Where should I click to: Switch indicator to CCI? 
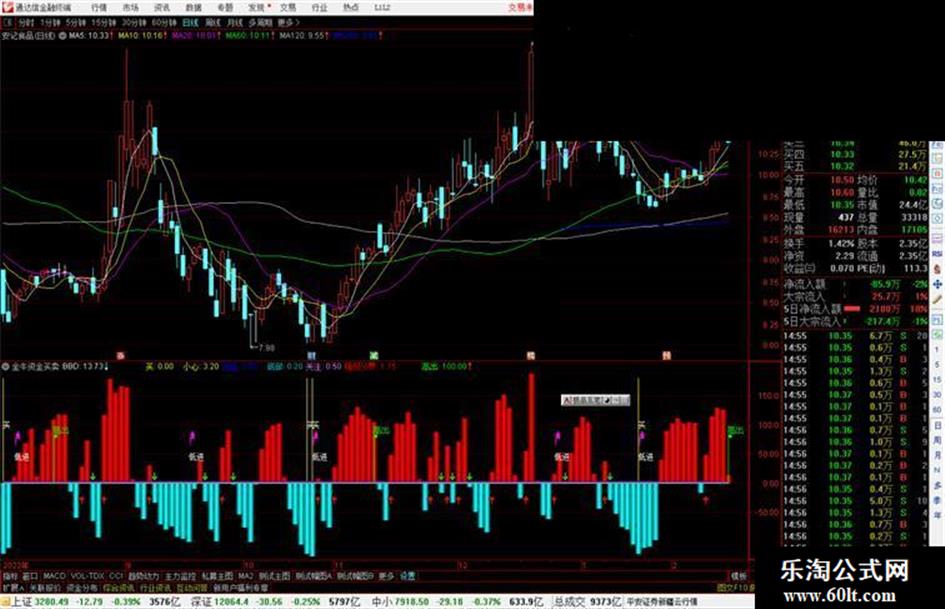coord(116,576)
